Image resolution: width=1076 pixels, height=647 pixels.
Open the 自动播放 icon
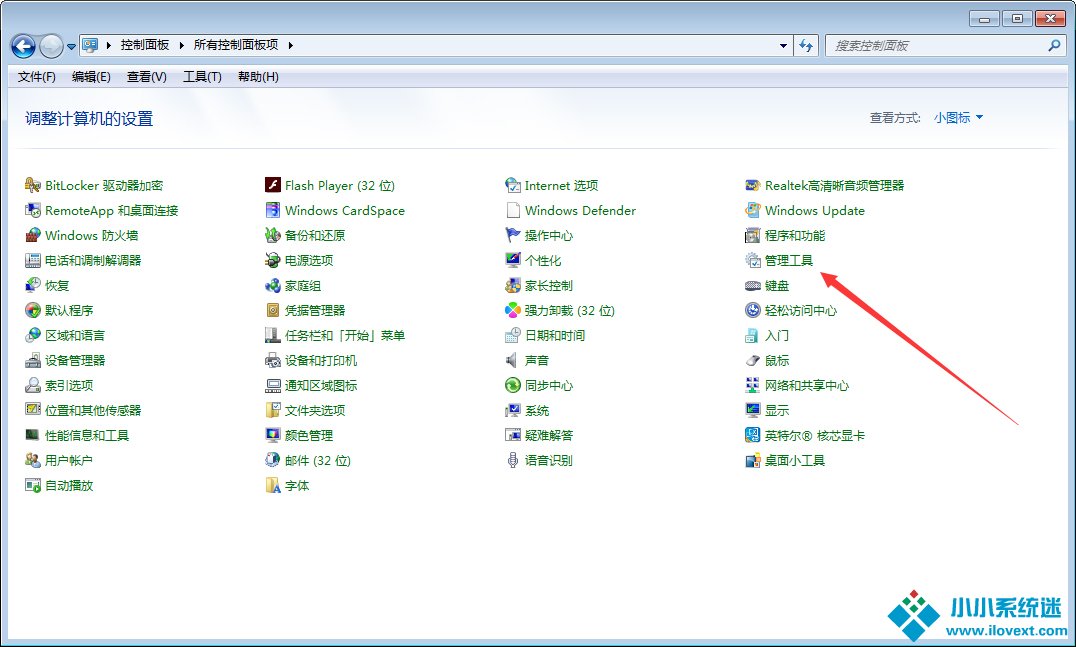33,485
